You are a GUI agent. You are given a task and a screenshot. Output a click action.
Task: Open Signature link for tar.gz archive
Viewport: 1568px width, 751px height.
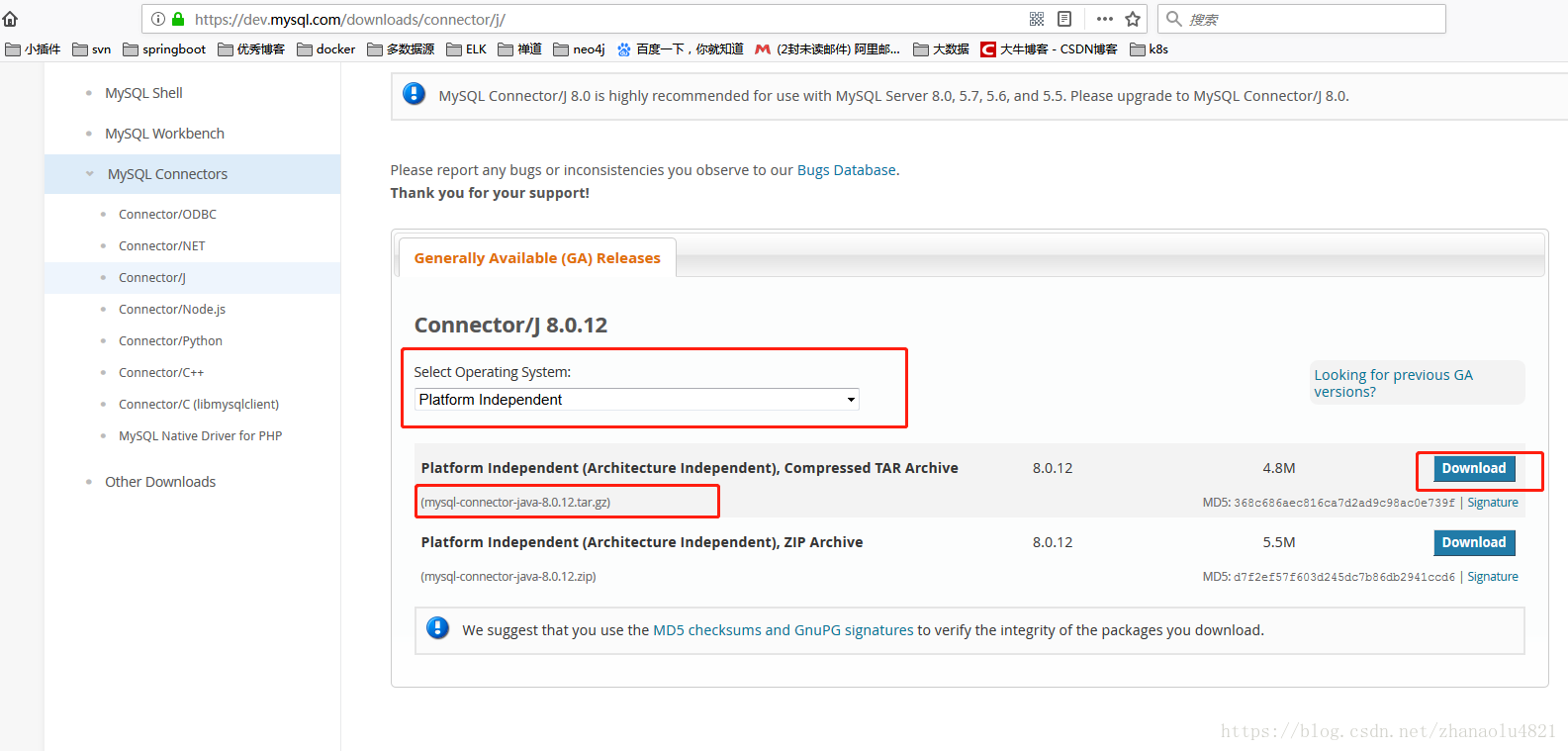pos(1493,503)
